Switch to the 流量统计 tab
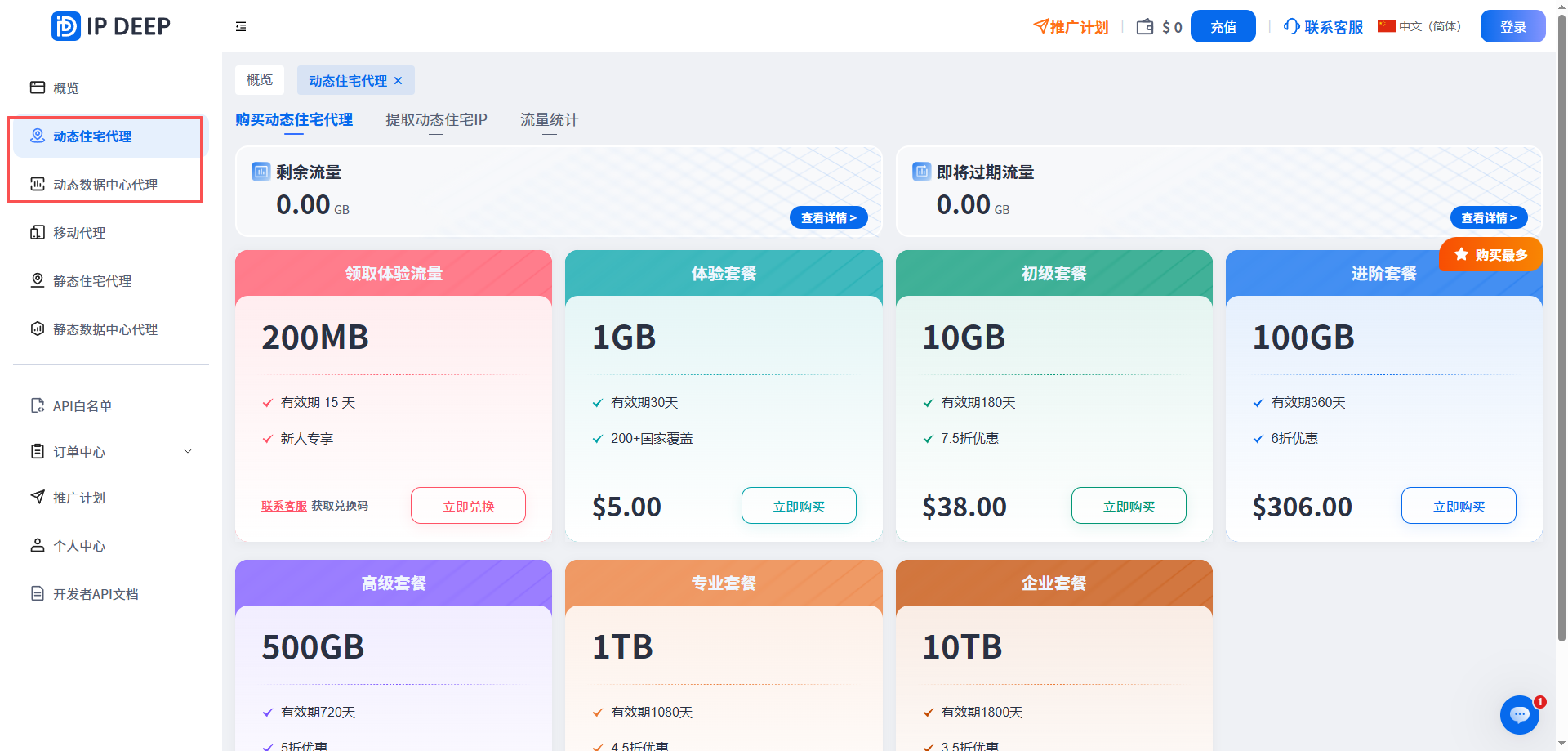 (549, 119)
